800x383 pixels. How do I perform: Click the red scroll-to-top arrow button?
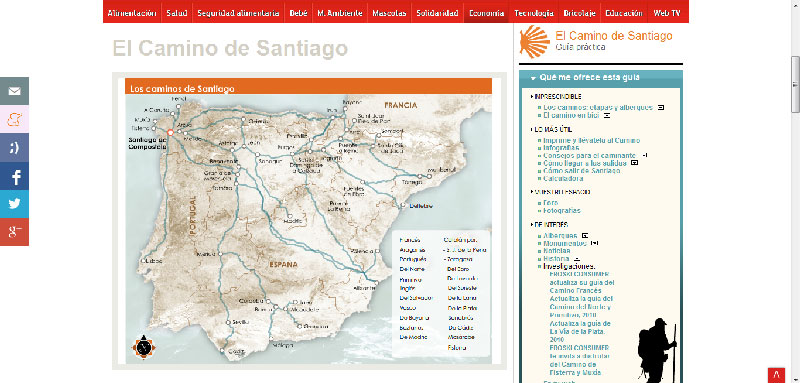(776, 375)
